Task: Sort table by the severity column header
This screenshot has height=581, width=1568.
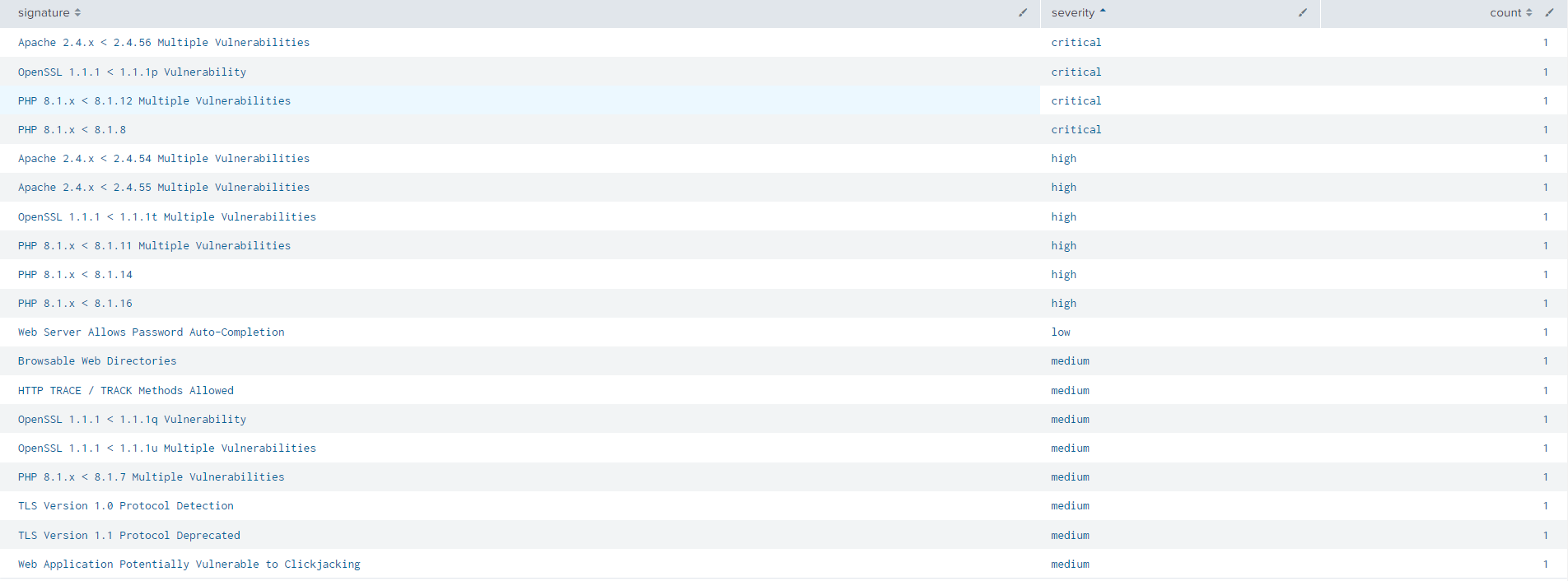Action: click(1078, 13)
